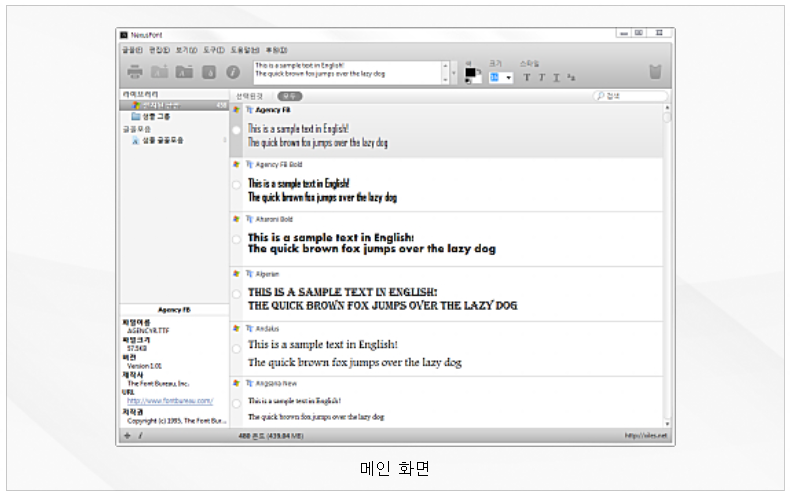Toggle the bold T style icon

pos(526,77)
